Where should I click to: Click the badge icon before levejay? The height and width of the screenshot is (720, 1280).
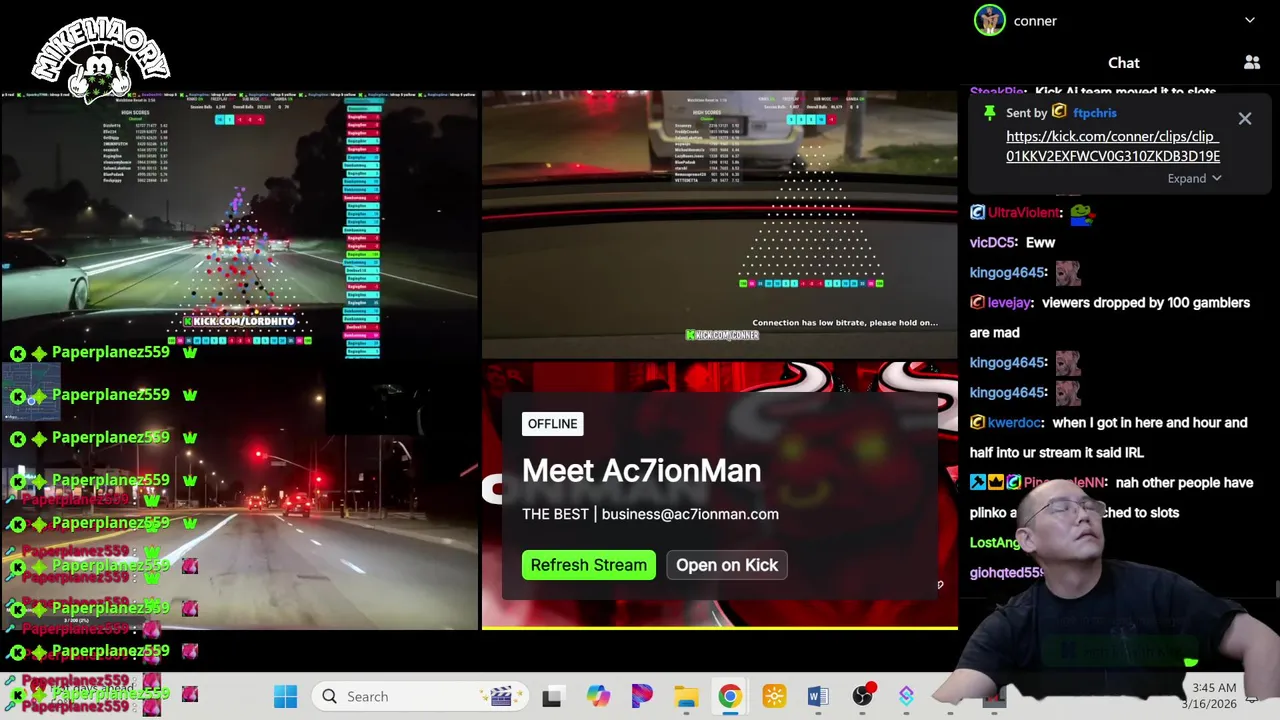pyautogui.click(x=977, y=302)
